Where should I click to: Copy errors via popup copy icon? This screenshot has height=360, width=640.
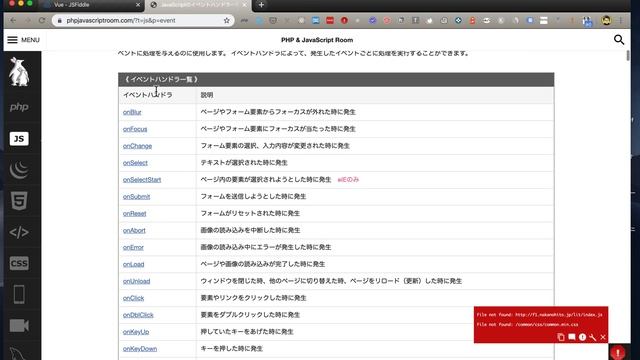coord(561,337)
